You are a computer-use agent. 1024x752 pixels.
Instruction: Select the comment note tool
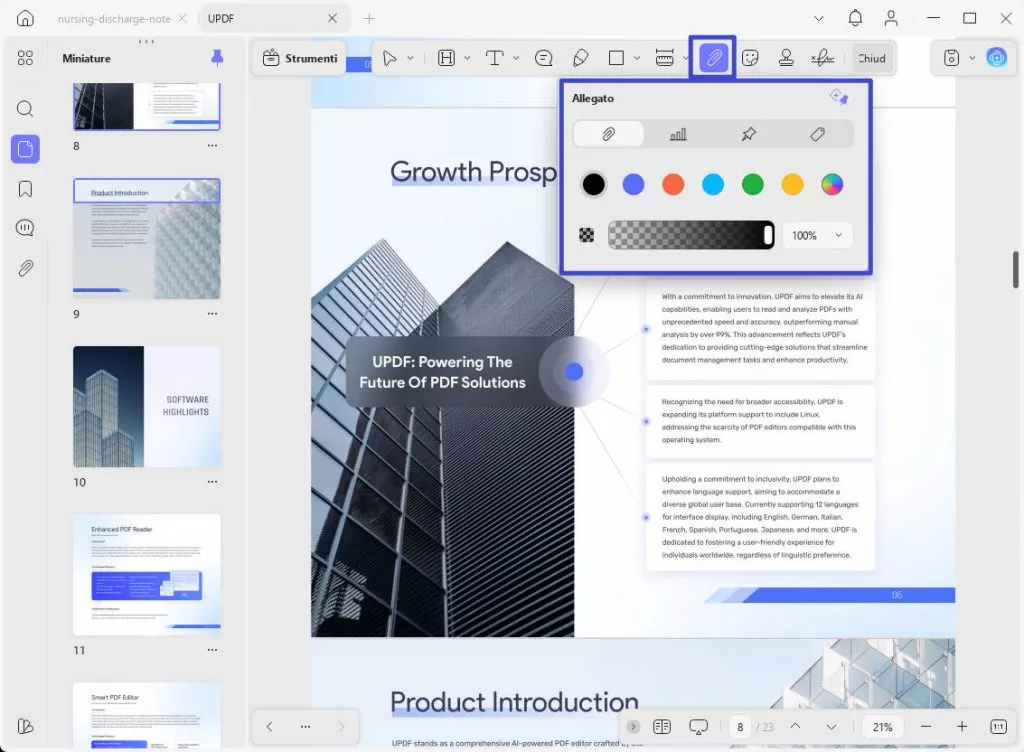pyautogui.click(x=543, y=58)
